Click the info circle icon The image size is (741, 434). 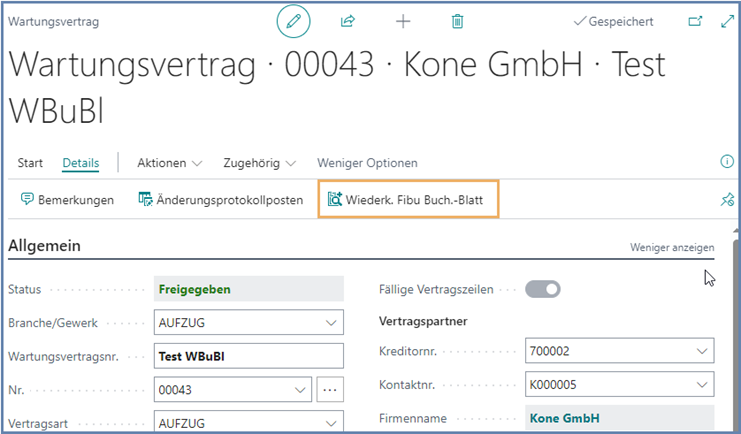point(727,162)
